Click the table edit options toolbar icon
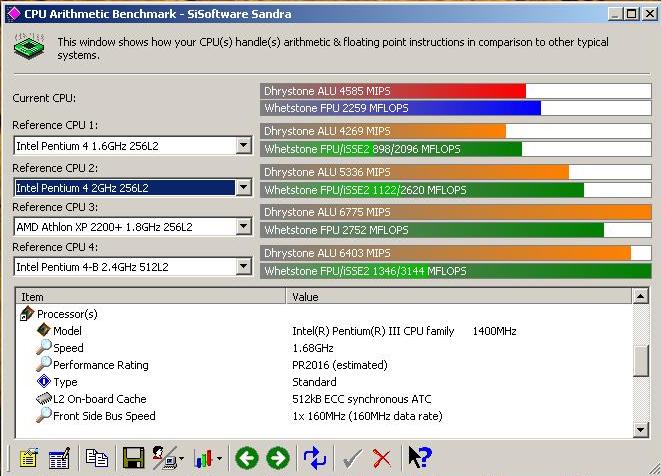The height and width of the screenshot is (476, 661). coord(59,458)
